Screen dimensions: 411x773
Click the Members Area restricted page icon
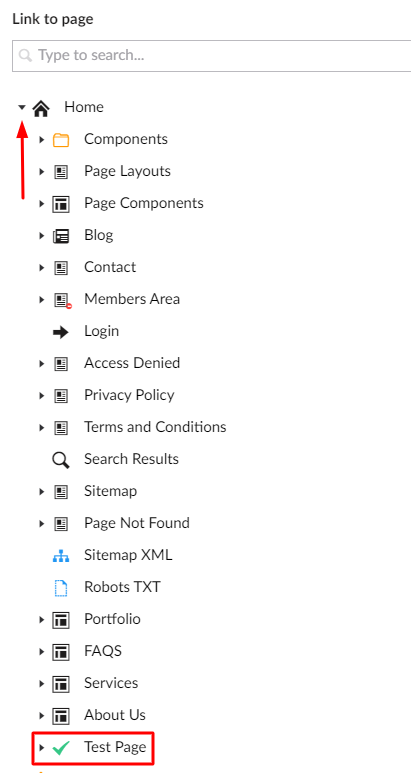[62, 300]
